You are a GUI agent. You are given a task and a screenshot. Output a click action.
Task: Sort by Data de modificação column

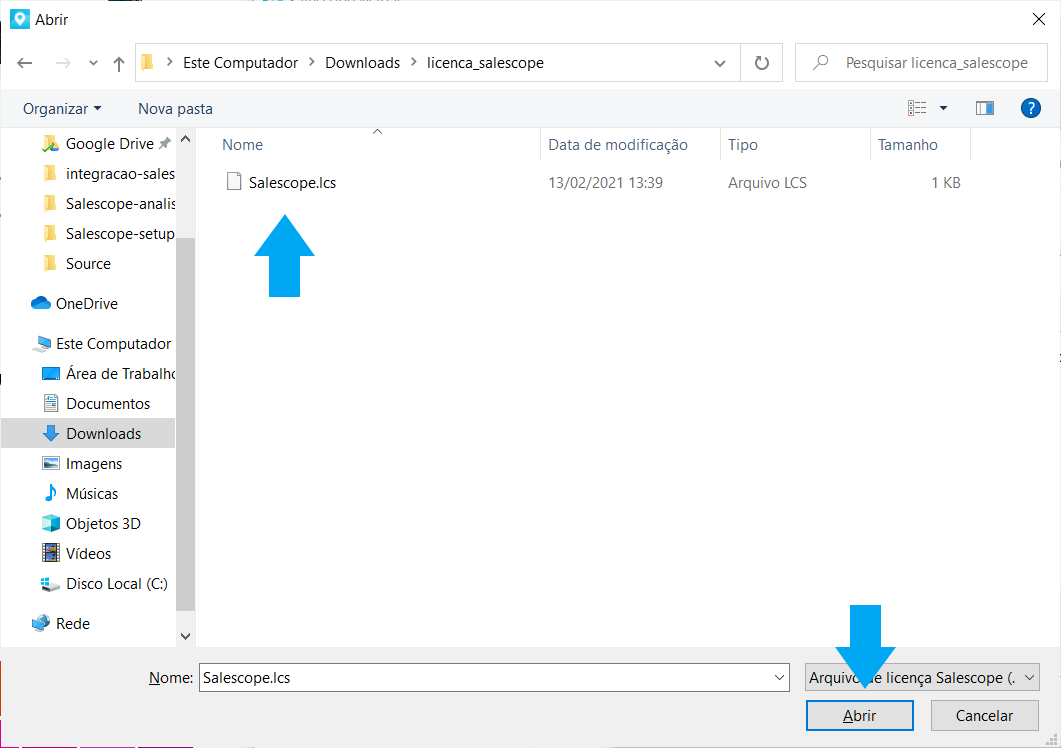[618, 145]
